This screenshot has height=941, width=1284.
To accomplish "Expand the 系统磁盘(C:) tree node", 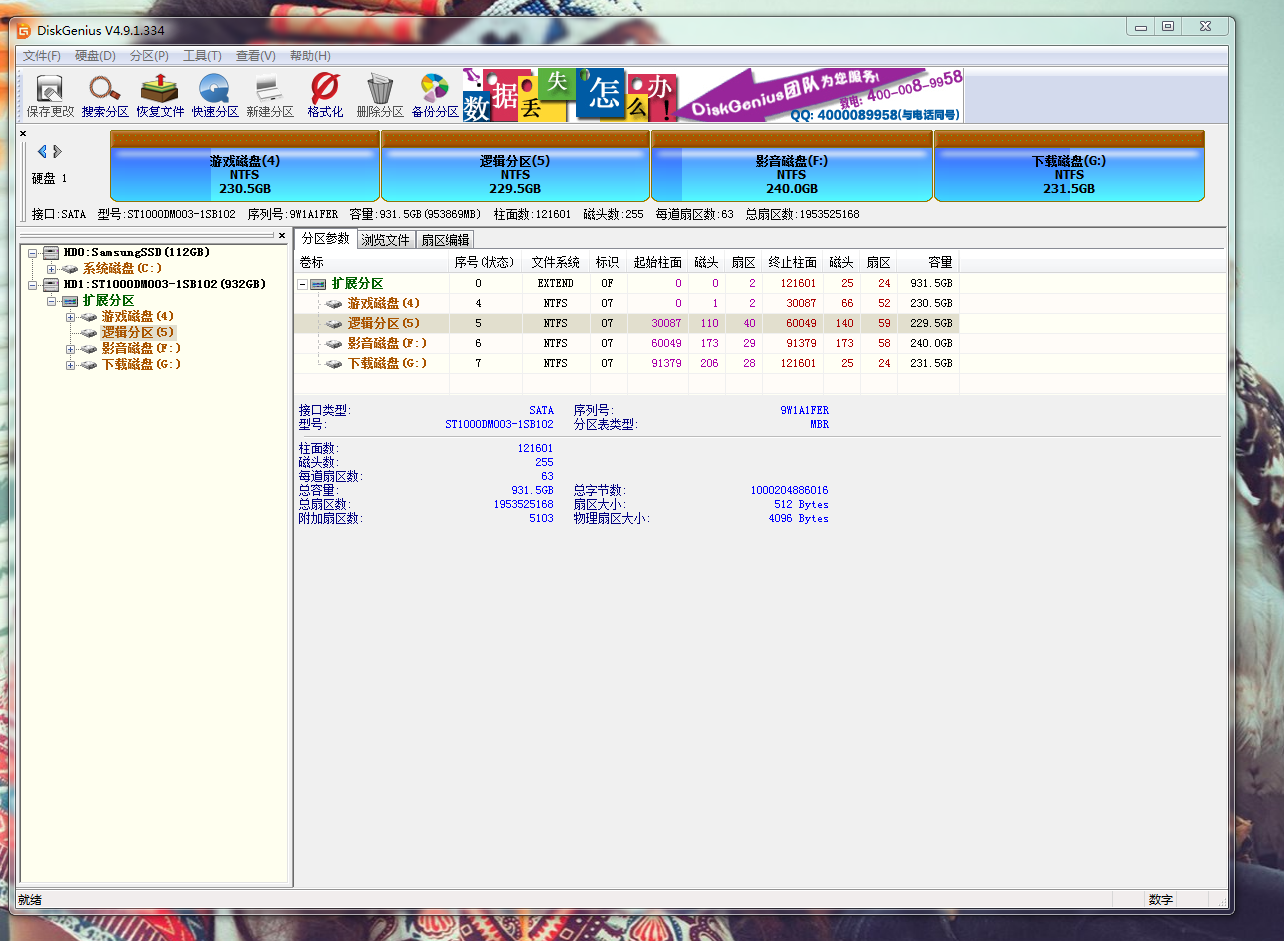I will pyautogui.click(x=52, y=268).
